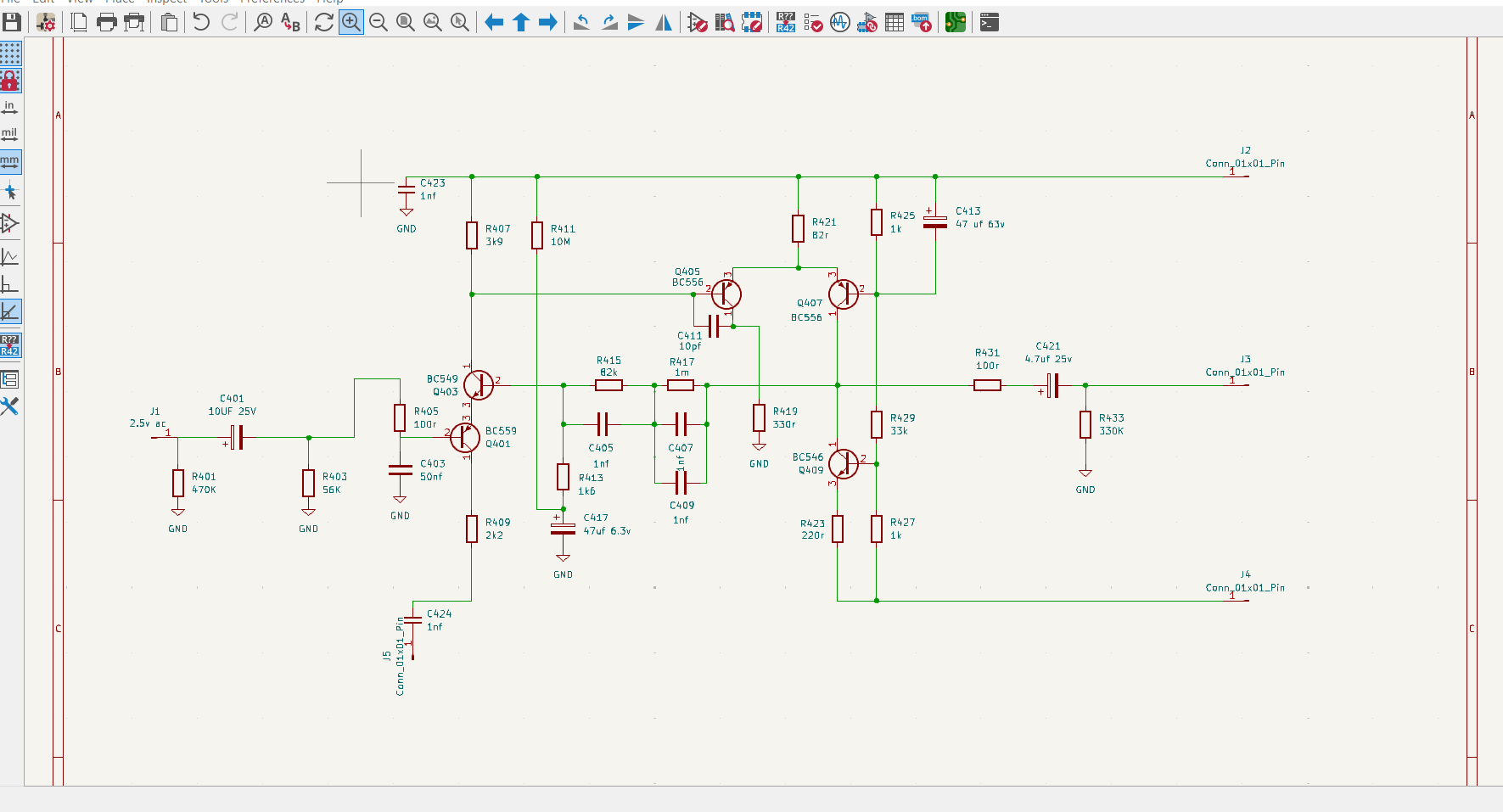Select resistor R407 symbol
The width and height of the screenshot is (1503, 812).
point(472,235)
